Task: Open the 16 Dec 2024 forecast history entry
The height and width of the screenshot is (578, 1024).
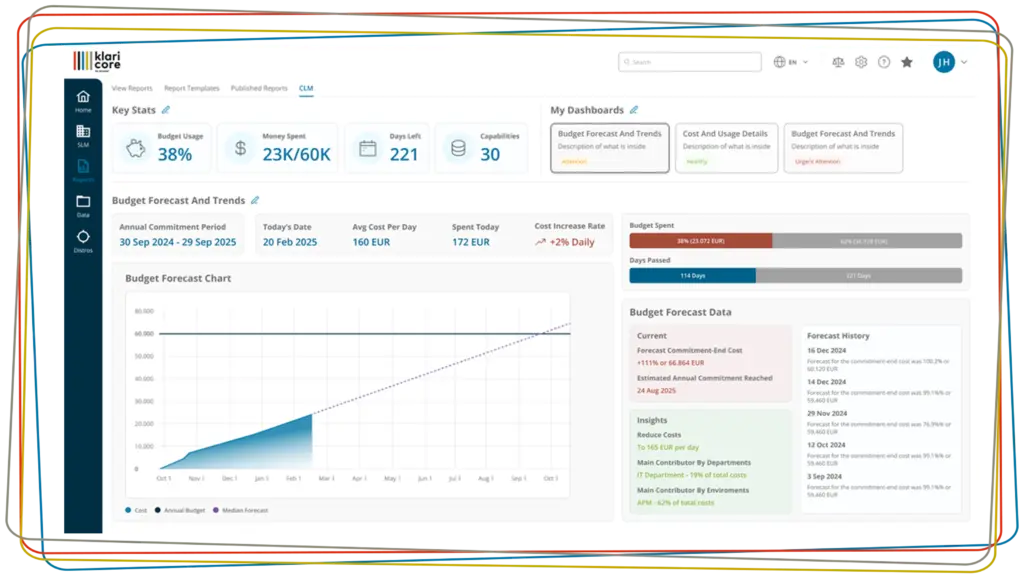Action: (879, 359)
